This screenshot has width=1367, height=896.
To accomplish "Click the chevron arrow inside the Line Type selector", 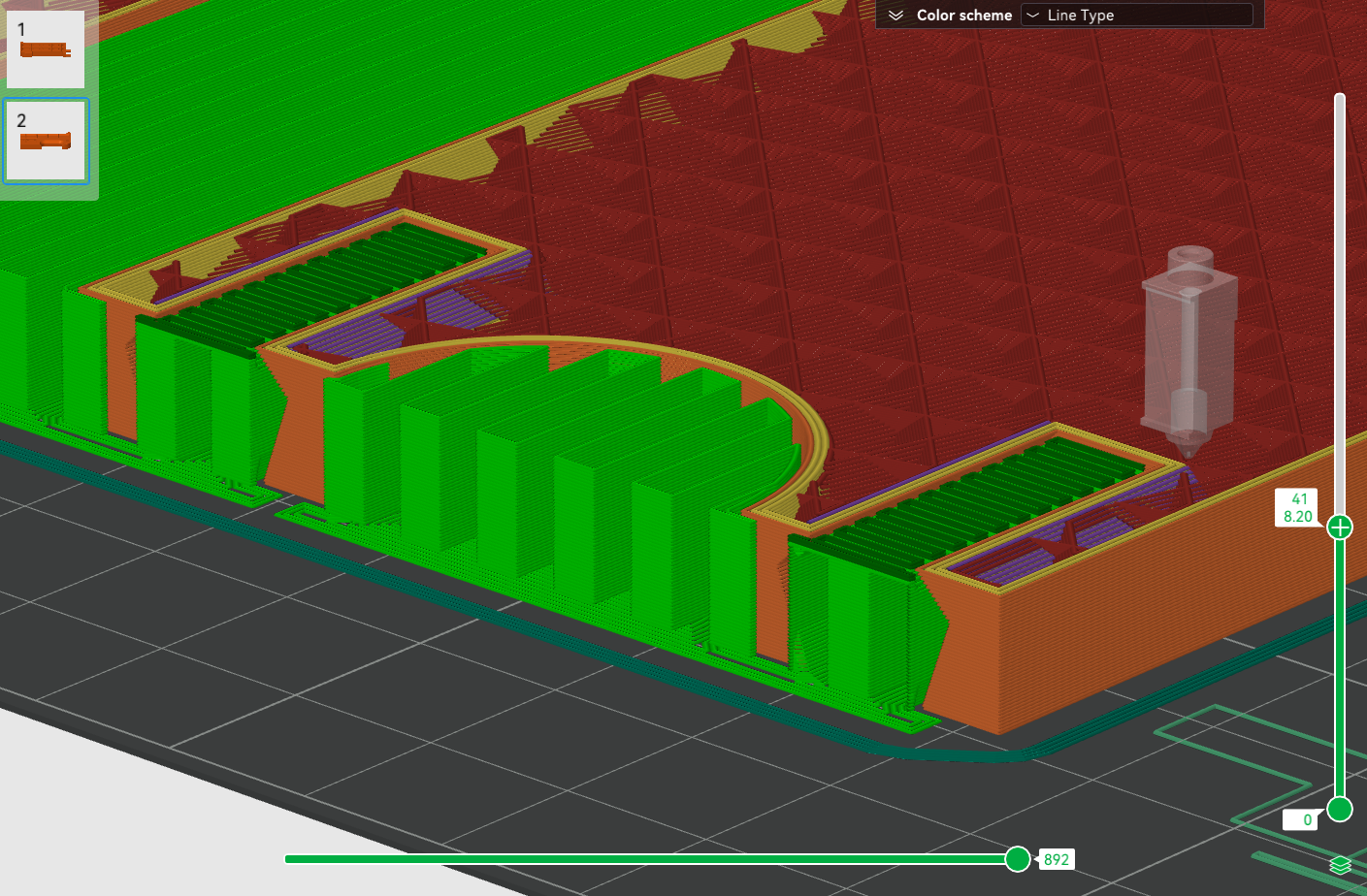I will point(1033,15).
